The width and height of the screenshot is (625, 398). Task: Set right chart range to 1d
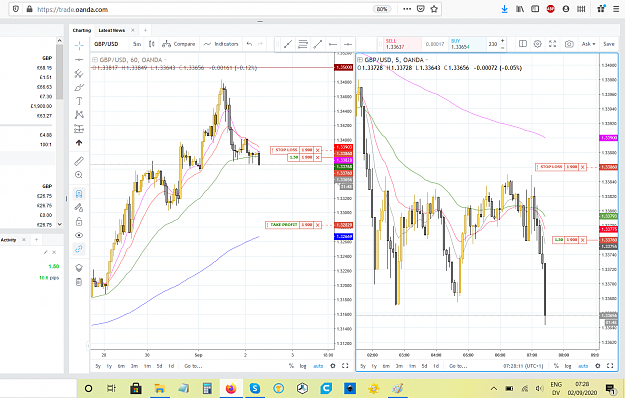click(x=436, y=366)
